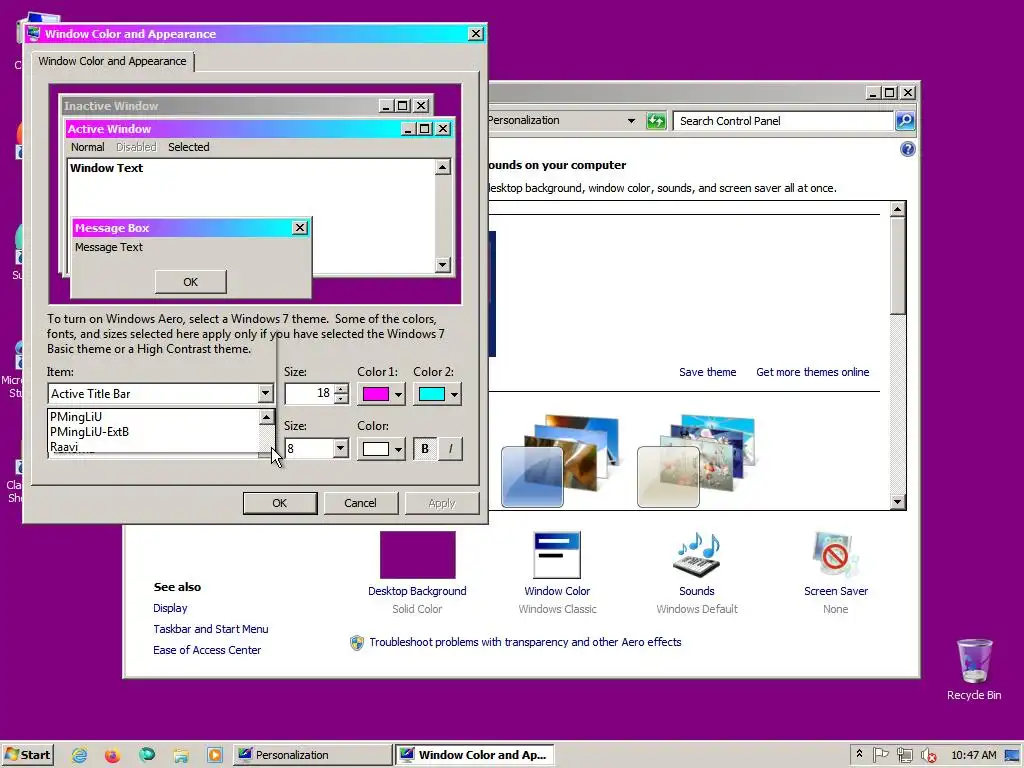This screenshot has height=768, width=1024.
Task: Click Save theme link
Action: [707, 372]
